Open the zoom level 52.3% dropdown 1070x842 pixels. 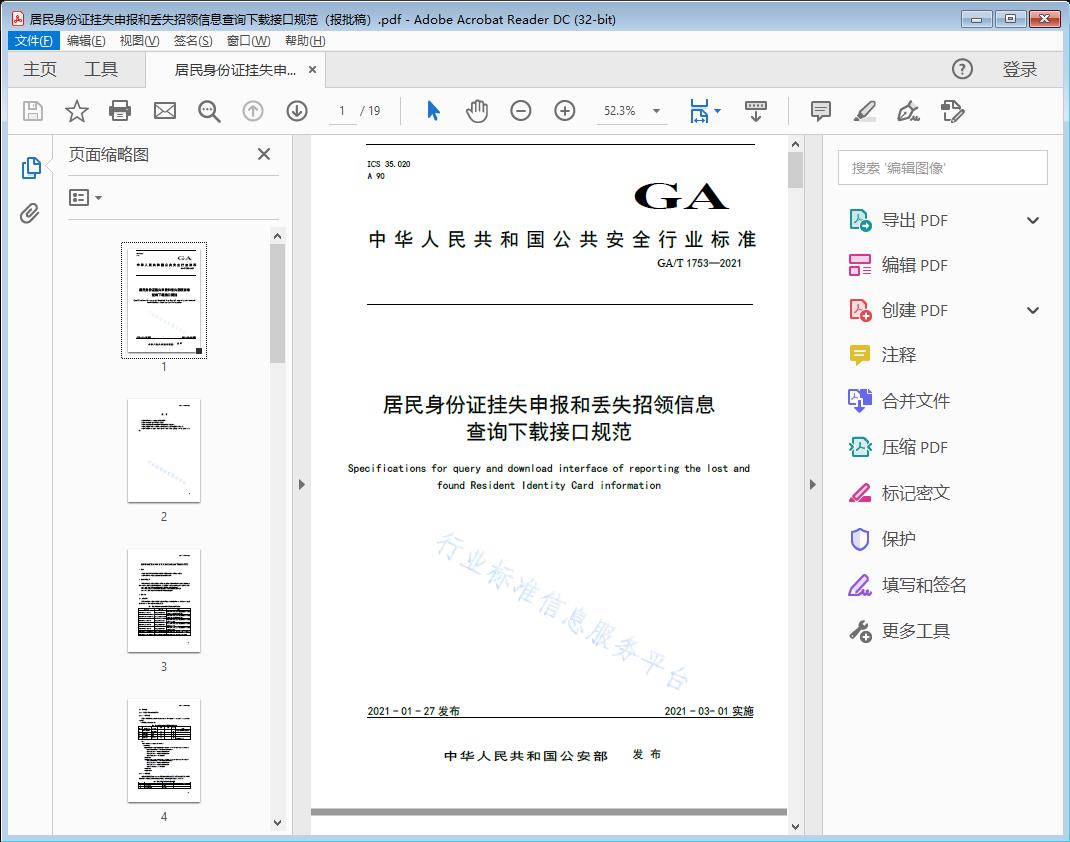click(x=656, y=111)
